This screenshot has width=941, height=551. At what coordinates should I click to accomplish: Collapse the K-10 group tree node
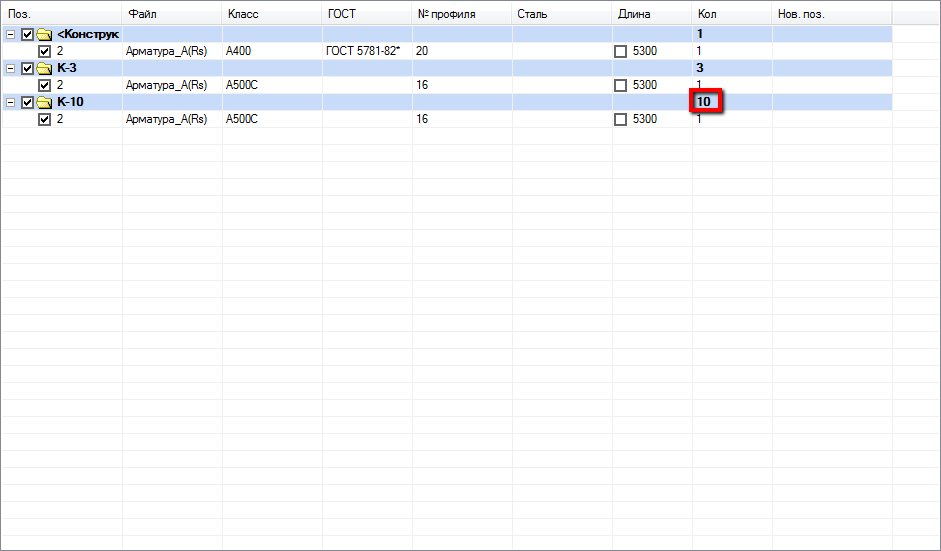click(x=11, y=102)
